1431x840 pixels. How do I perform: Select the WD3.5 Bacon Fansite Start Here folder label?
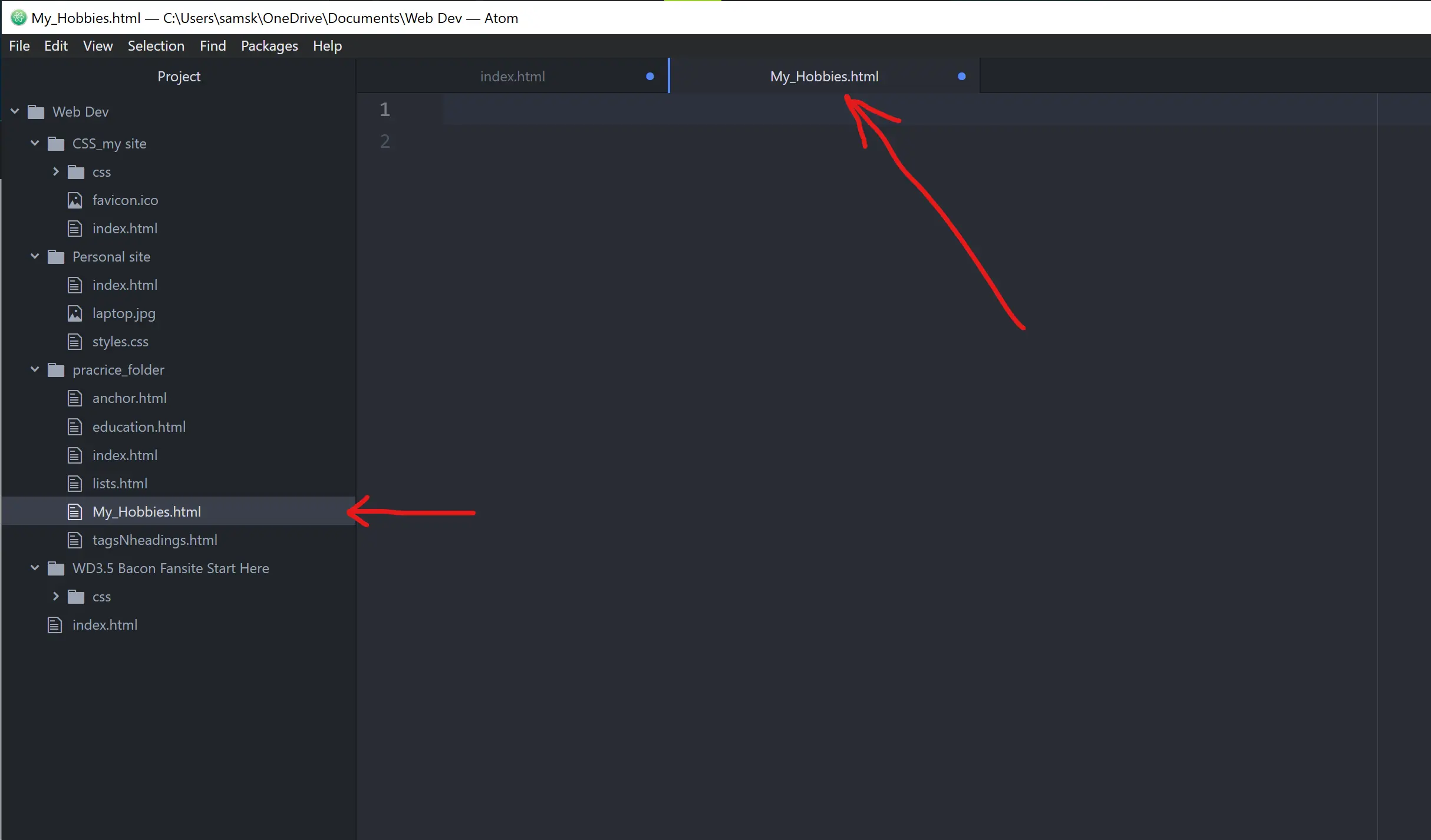tap(171, 568)
